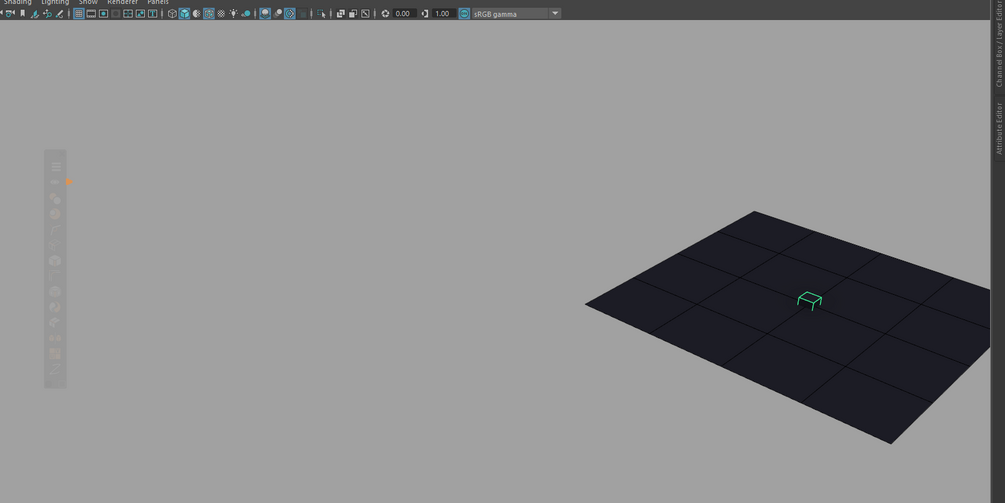The image size is (1005, 503).
Task: Click the hamburger icon on floating toolbar
Action: (x=56, y=167)
